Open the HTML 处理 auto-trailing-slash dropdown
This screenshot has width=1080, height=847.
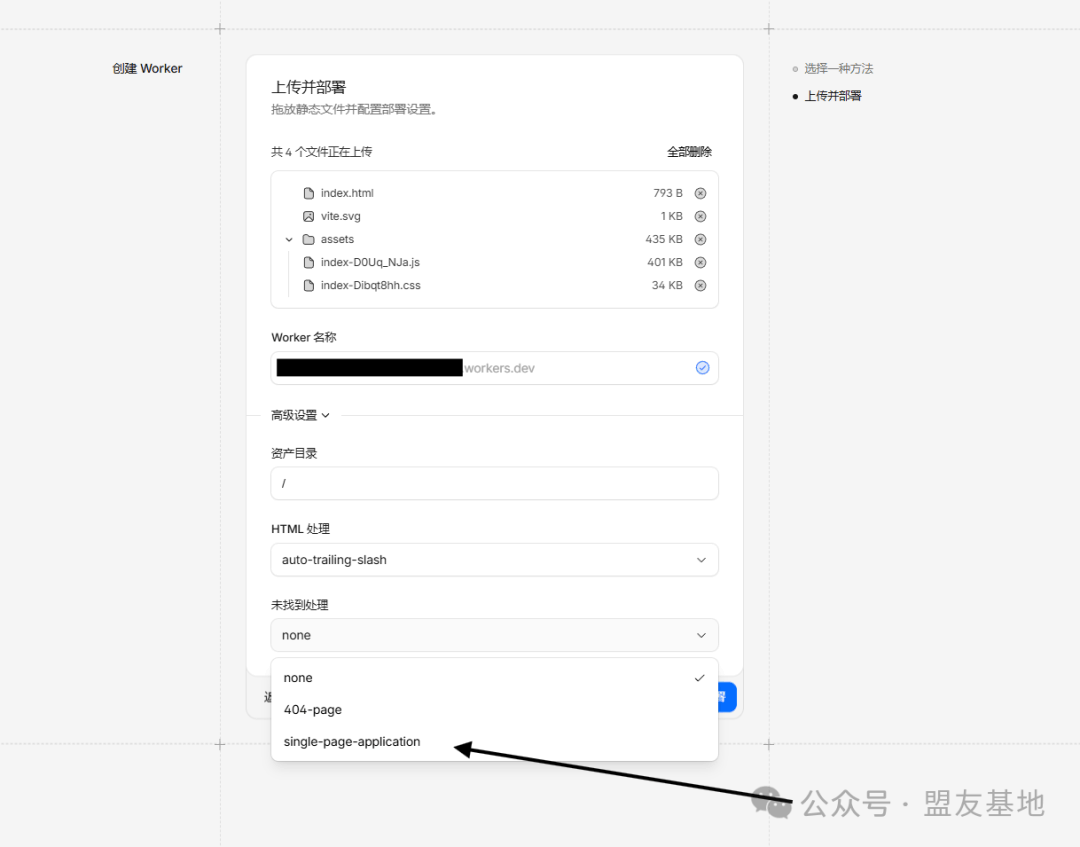[494, 560]
